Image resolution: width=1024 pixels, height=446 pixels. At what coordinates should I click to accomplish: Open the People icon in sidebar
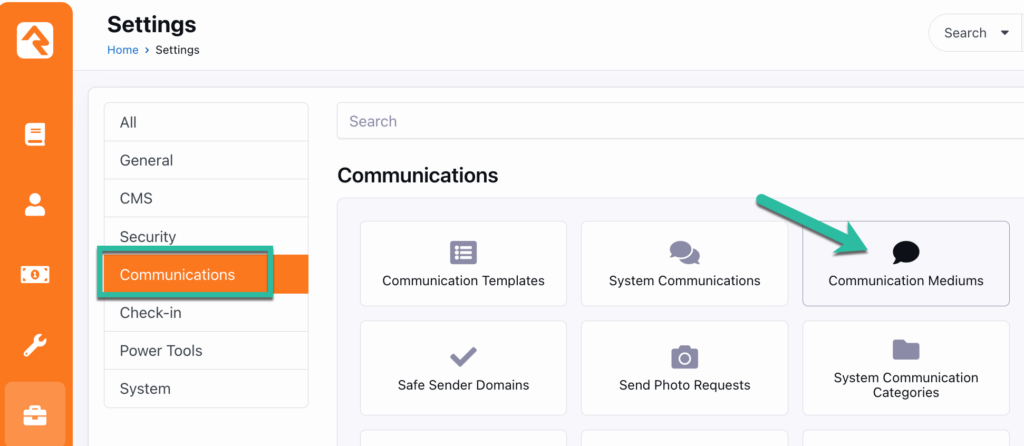point(35,205)
